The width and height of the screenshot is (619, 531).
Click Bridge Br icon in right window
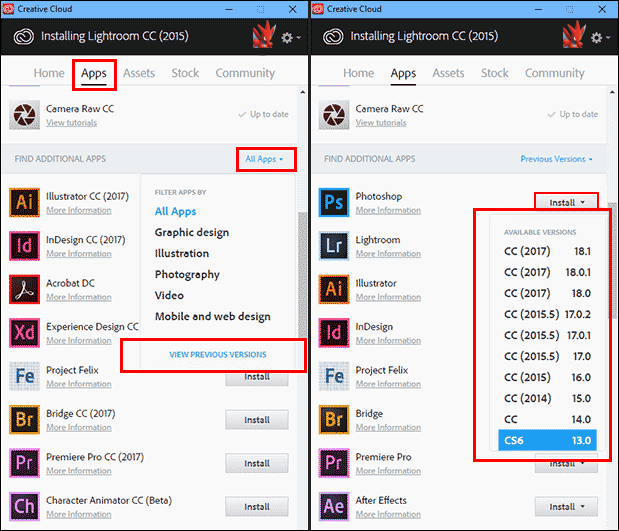click(334, 420)
